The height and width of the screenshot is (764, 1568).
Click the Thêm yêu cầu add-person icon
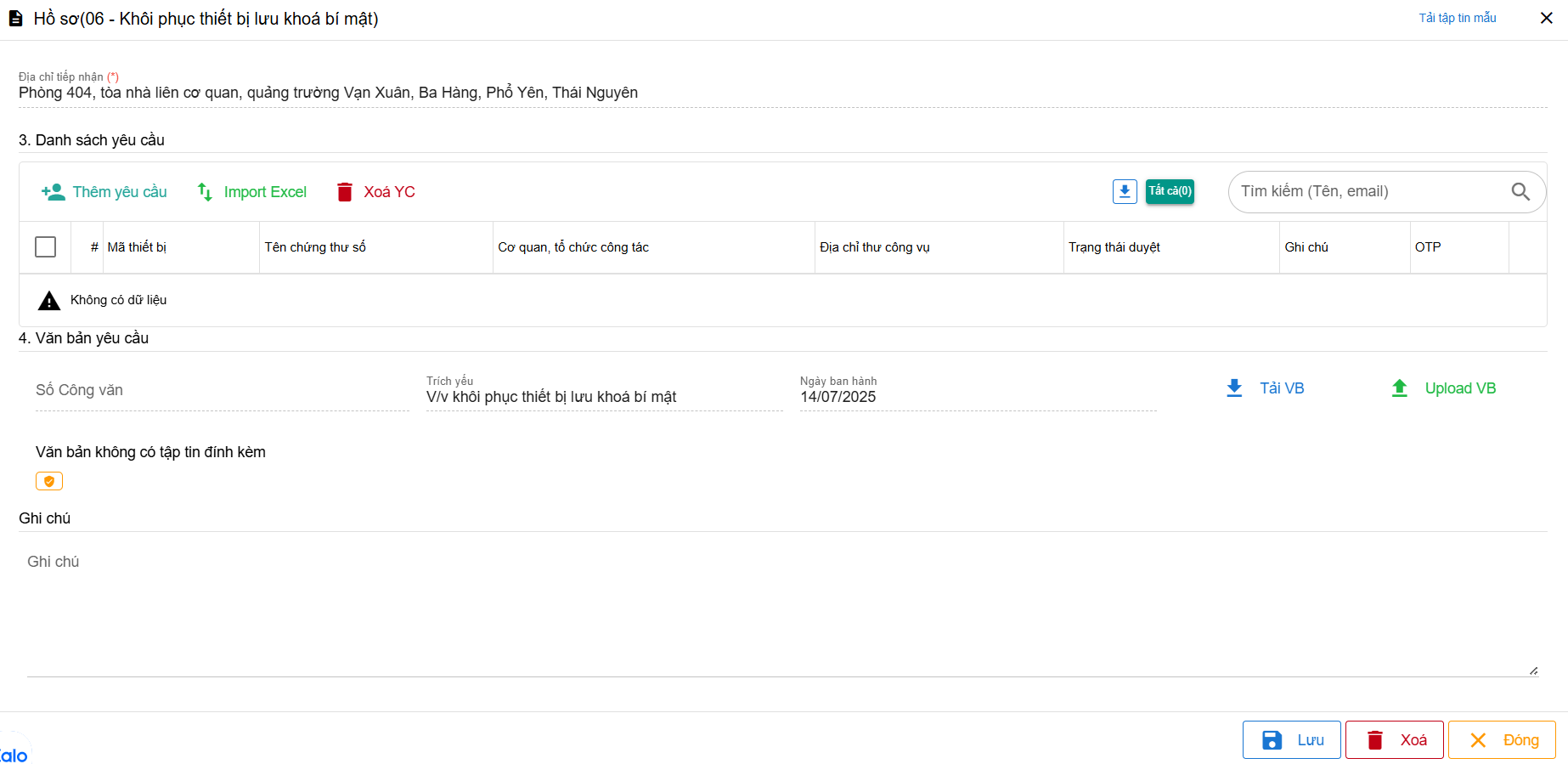53,192
